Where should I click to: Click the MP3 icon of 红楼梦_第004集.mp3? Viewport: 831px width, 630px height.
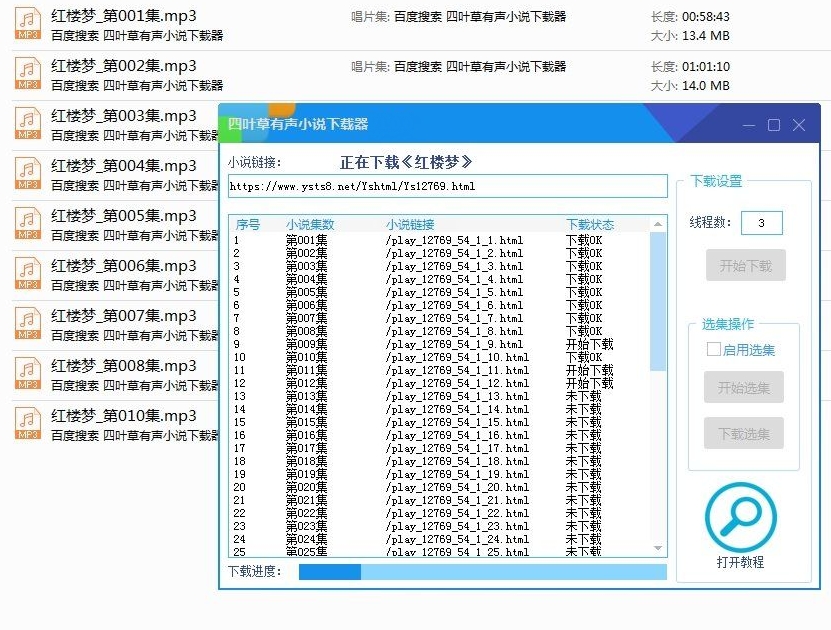28,173
